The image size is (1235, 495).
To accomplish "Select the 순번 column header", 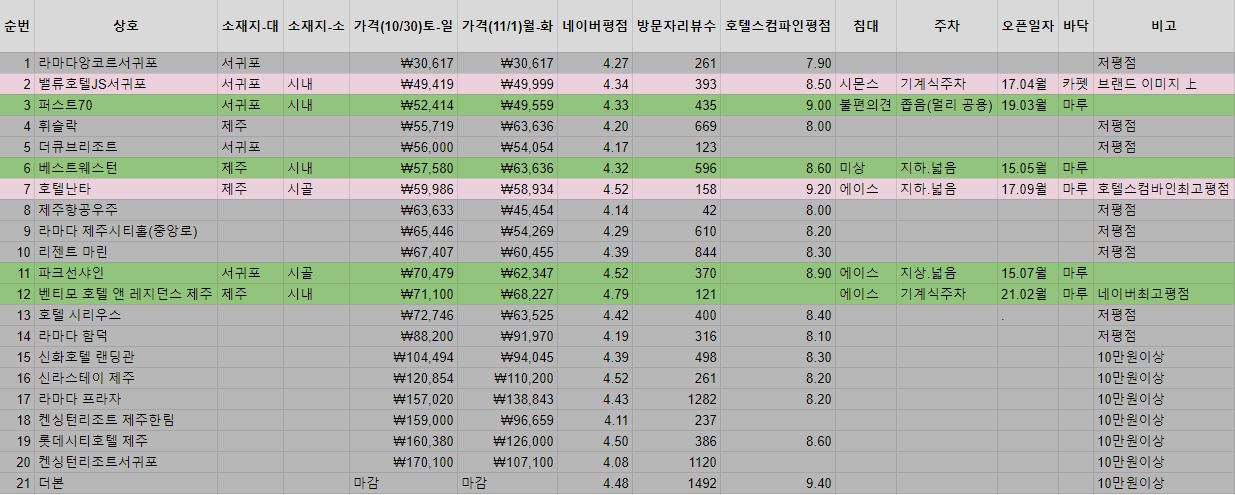I will (x=17, y=26).
